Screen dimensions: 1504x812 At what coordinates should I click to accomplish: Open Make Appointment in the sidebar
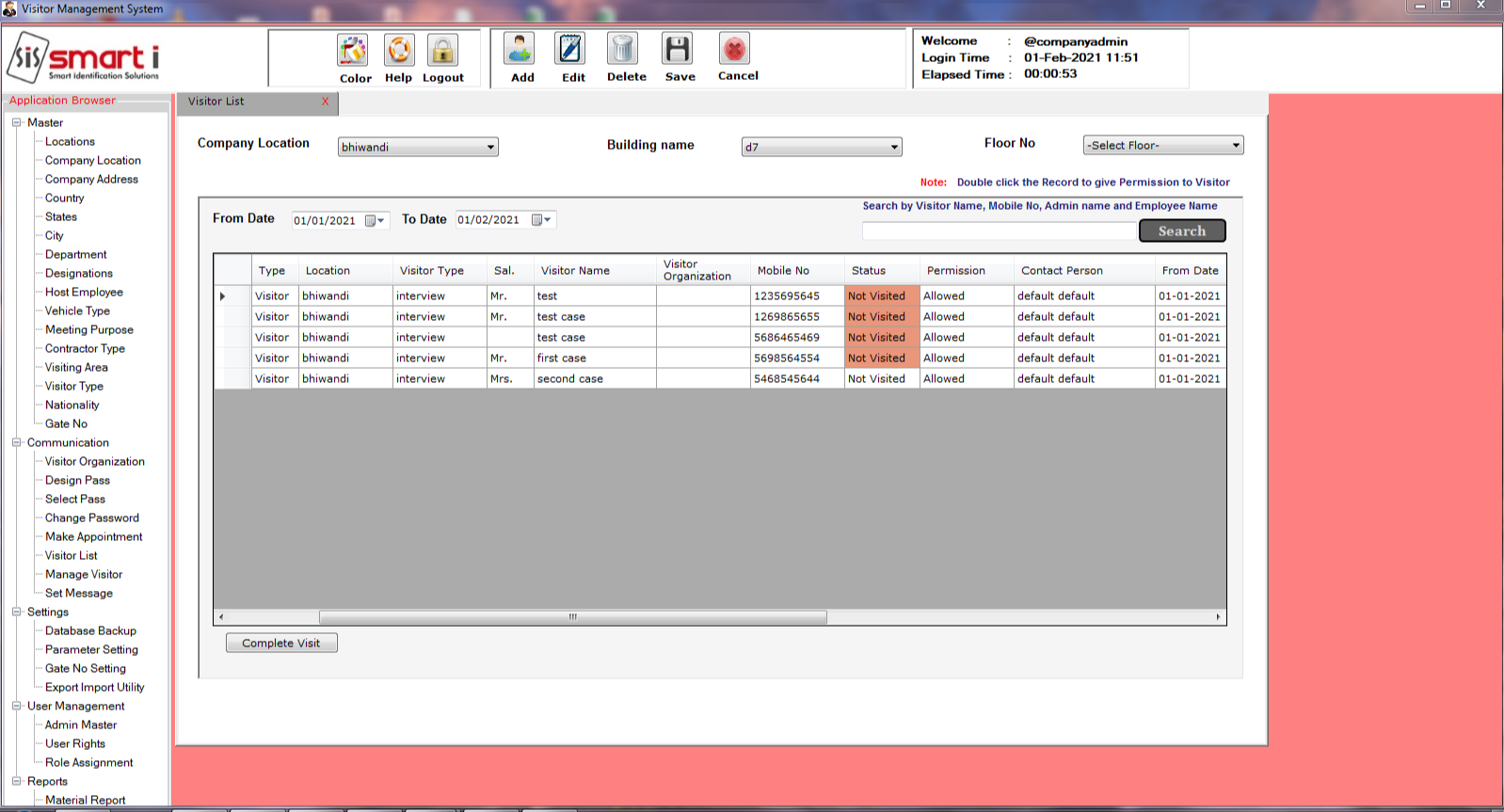[x=93, y=537]
